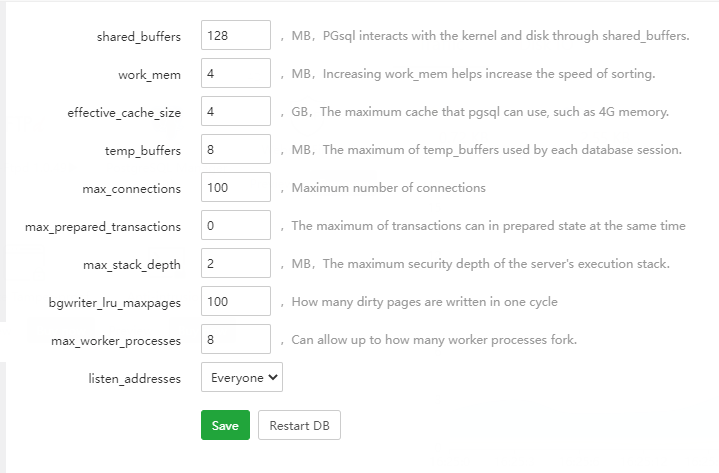Click the work_mem sorting speed description
Screen dimensions: 719x473
point(473,74)
